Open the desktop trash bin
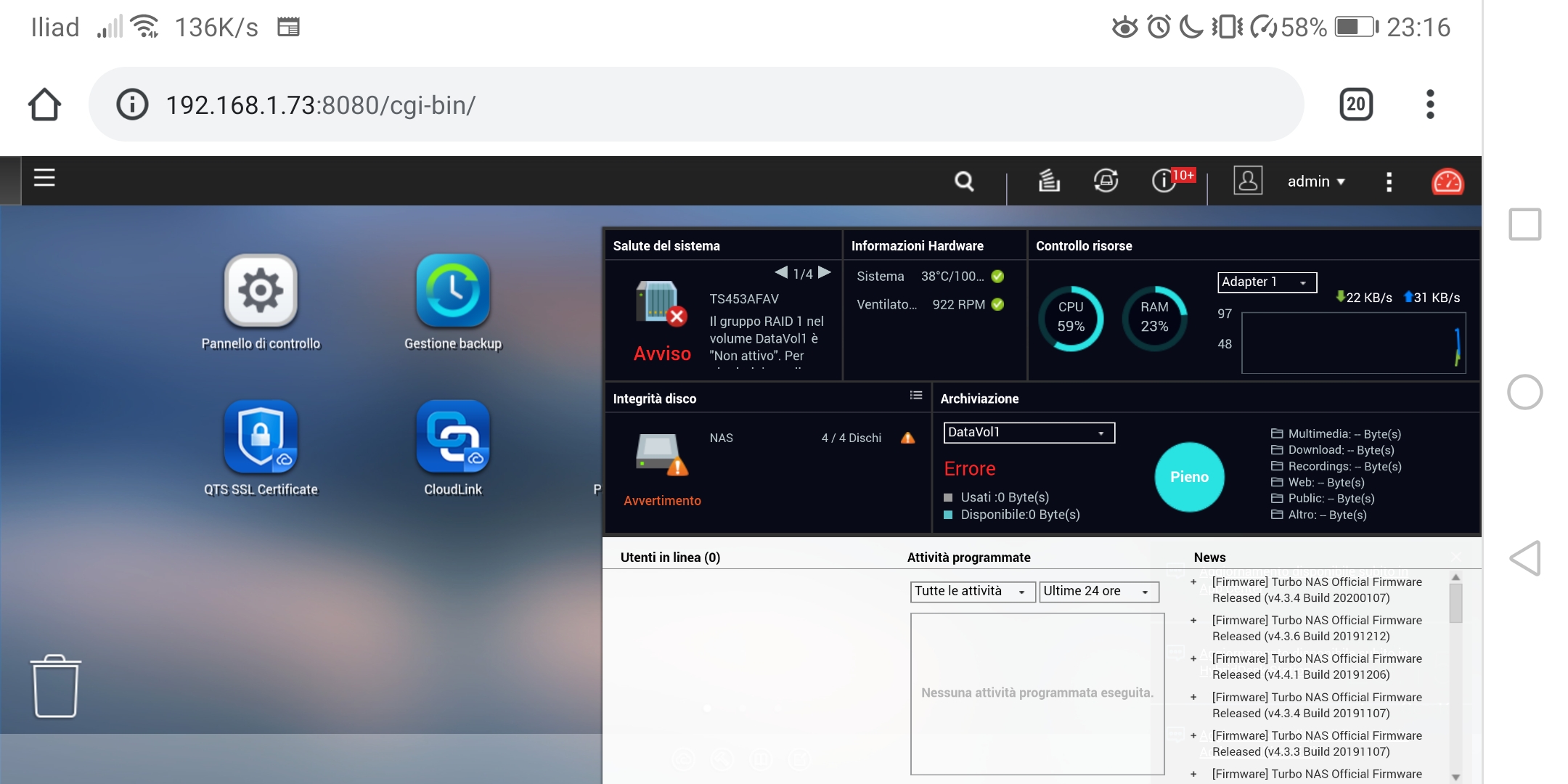The image size is (1568, 784). [55, 686]
